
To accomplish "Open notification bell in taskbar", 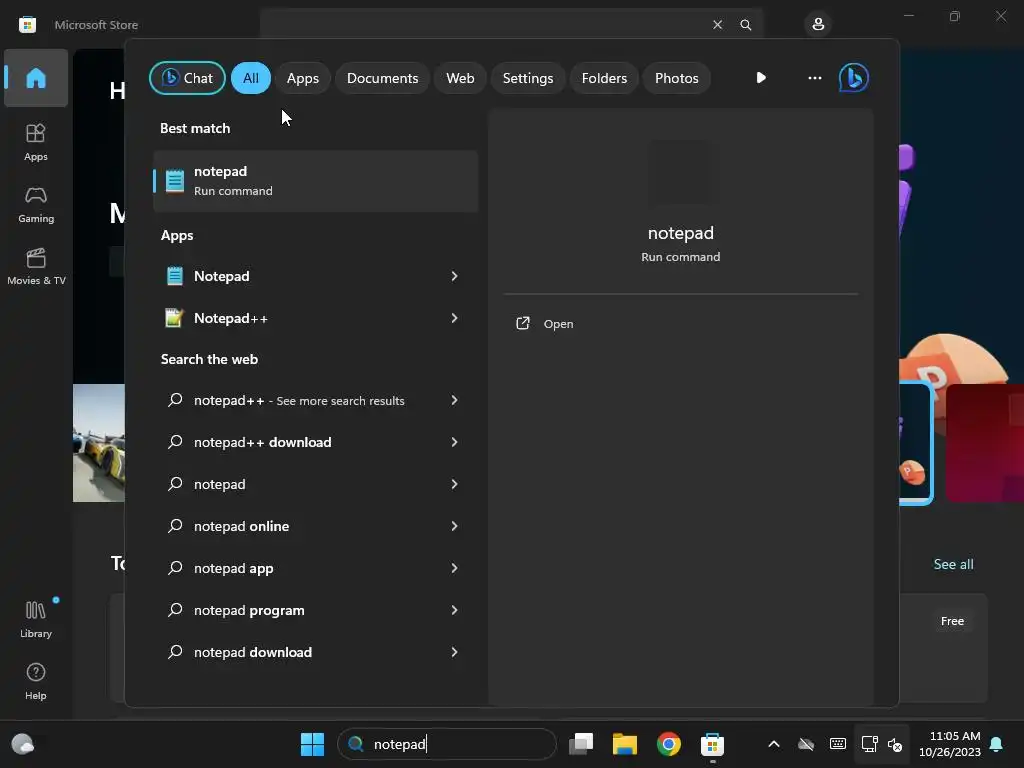I will [x=997, y=744].
